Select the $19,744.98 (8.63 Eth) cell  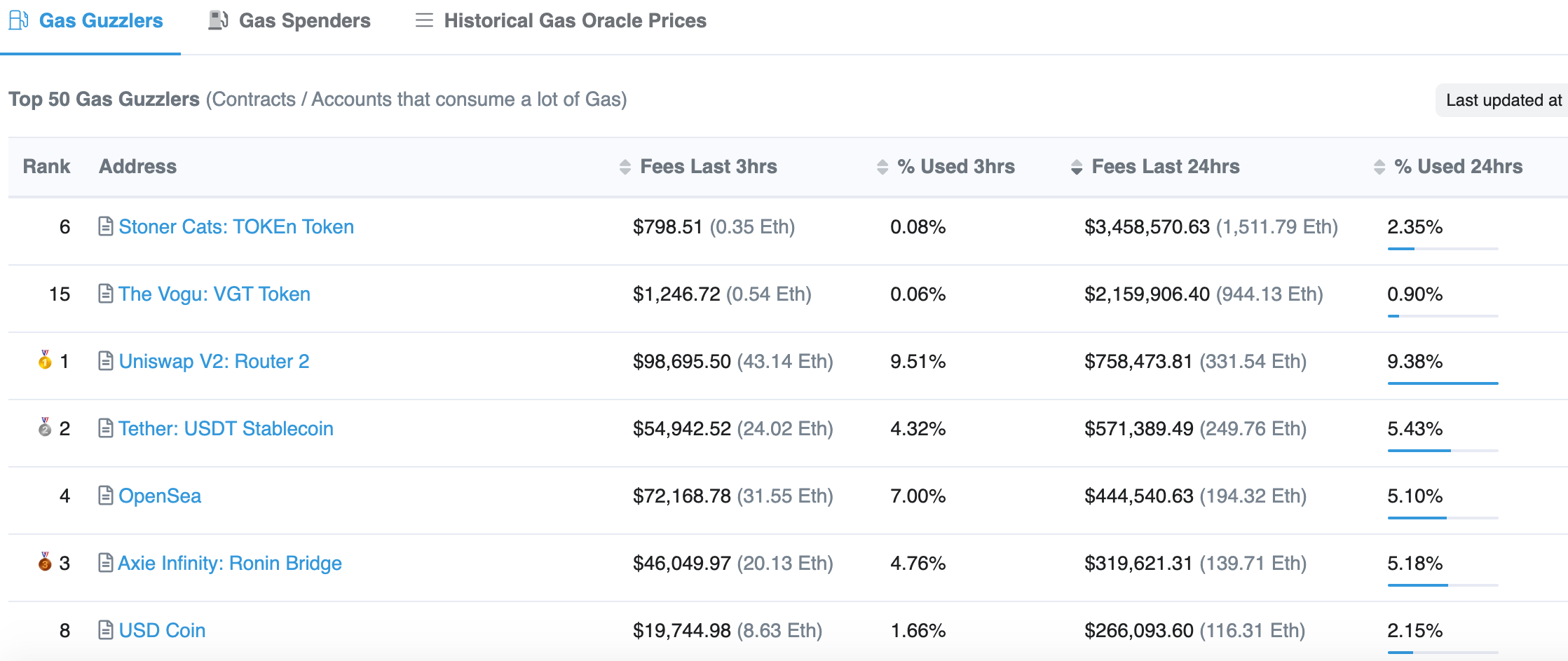[x=728, y=631]
